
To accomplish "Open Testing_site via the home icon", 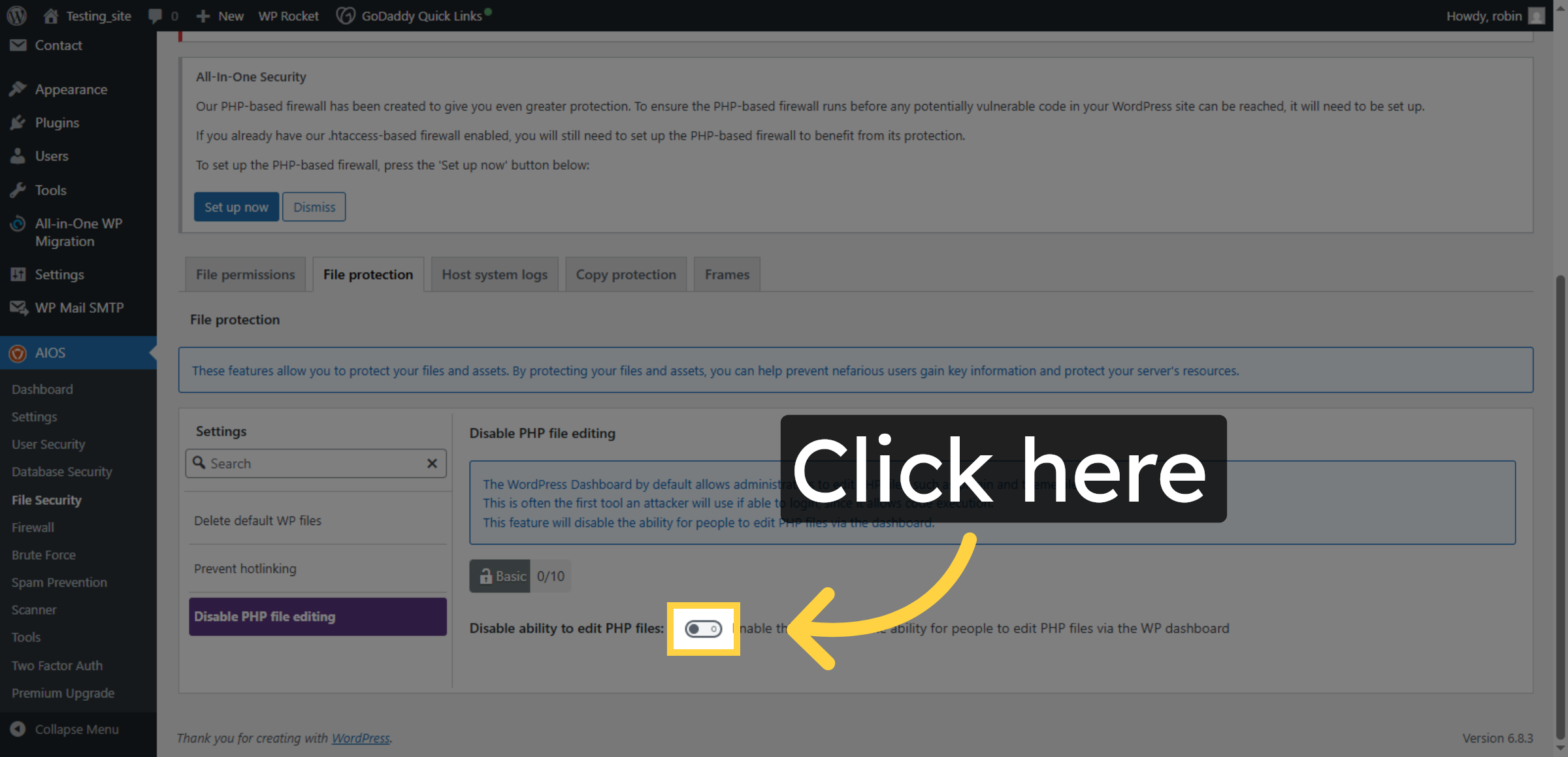I will tap(50, 16).
